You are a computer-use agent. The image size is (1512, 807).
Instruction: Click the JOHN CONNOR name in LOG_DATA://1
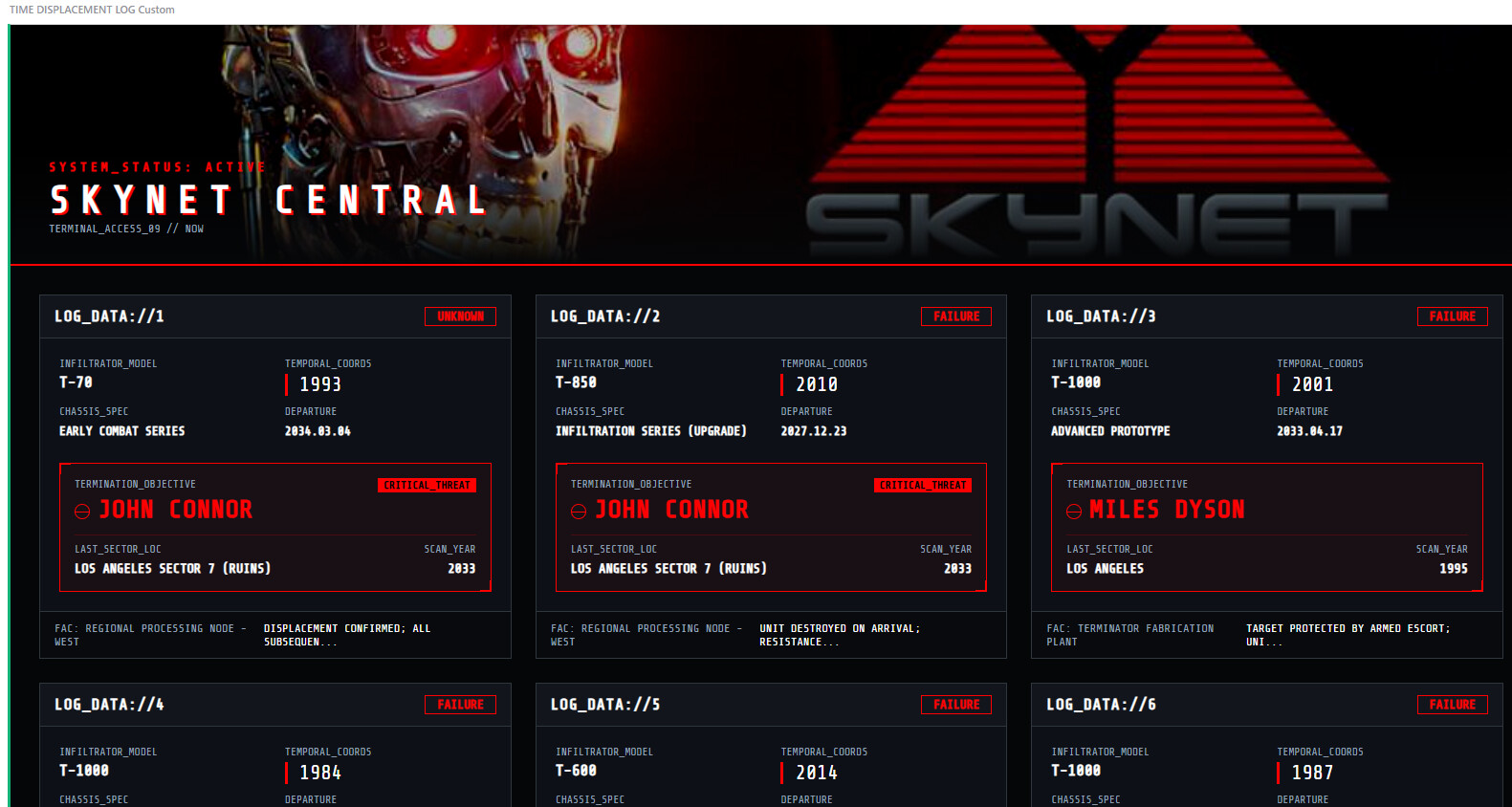176,510
